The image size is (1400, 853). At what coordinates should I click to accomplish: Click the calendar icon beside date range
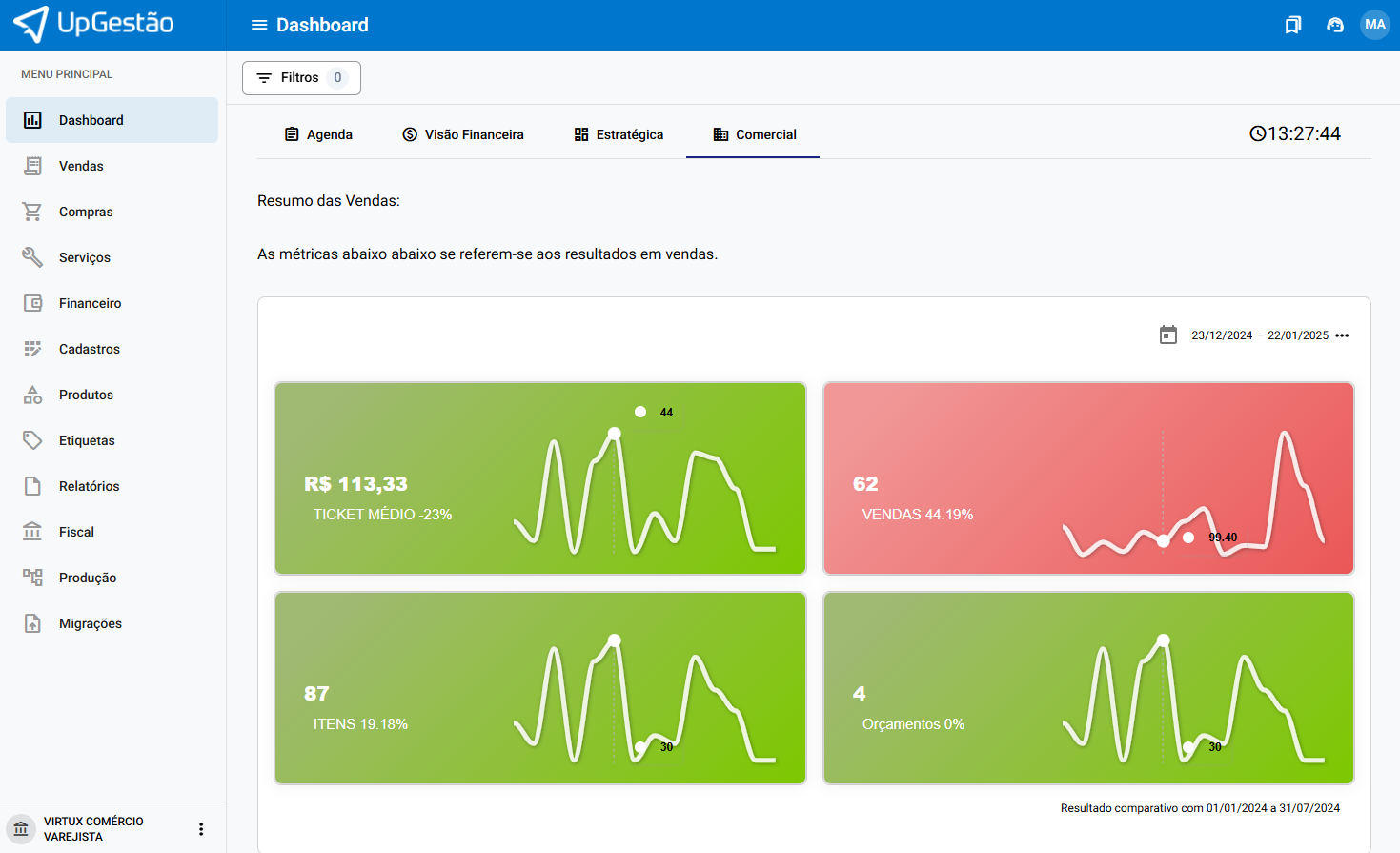1167,335
